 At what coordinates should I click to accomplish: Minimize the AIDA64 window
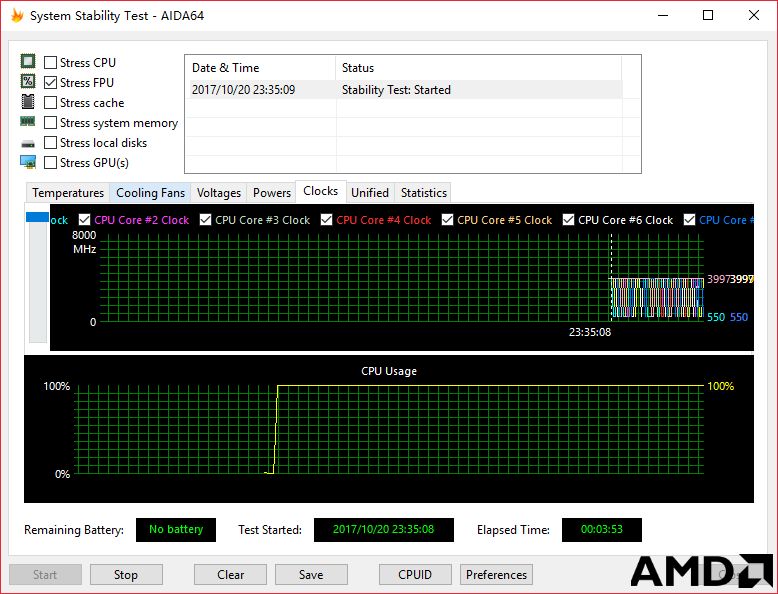tap(663, 15)
